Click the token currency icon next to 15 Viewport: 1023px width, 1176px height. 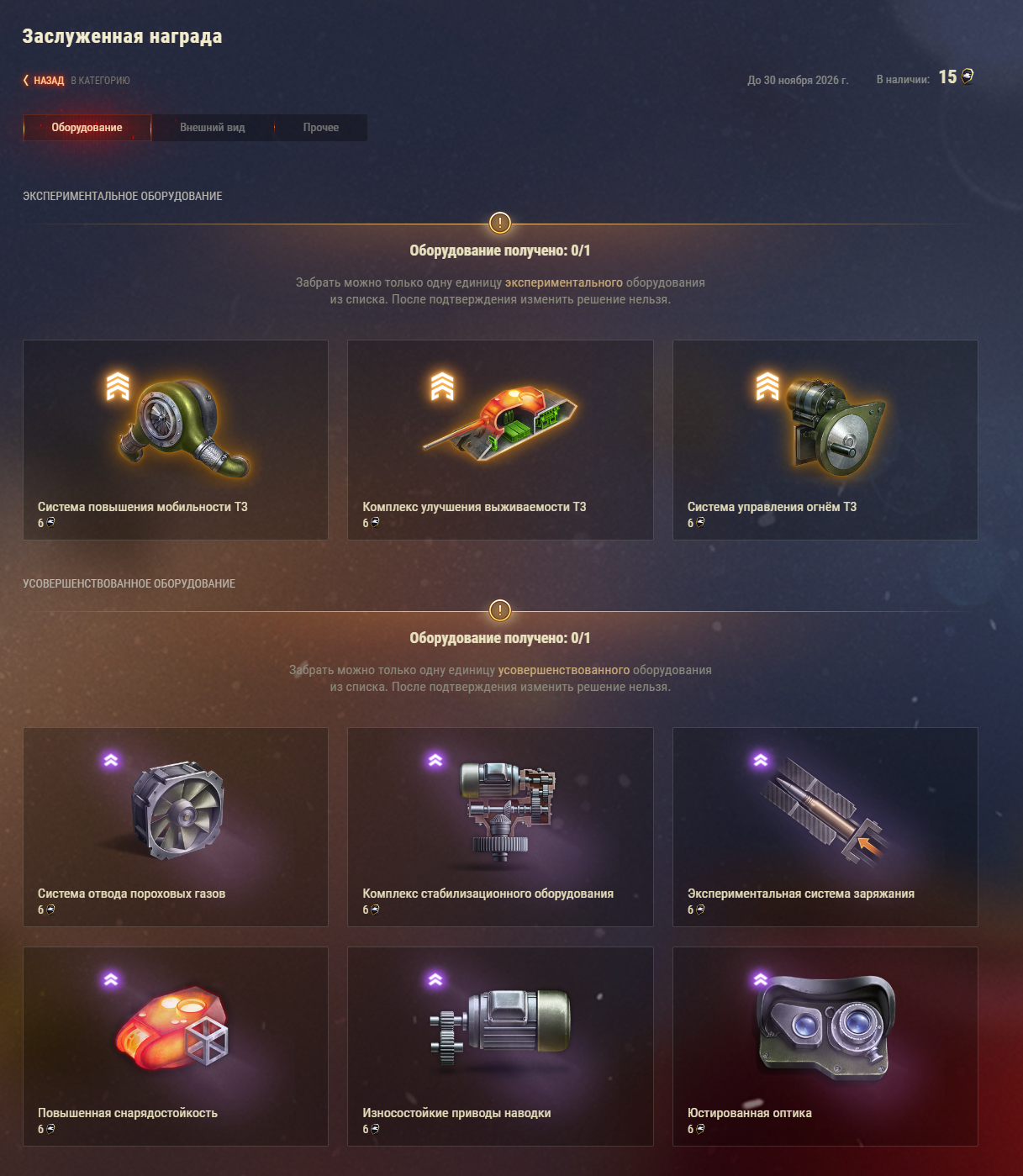pos(968,76)
